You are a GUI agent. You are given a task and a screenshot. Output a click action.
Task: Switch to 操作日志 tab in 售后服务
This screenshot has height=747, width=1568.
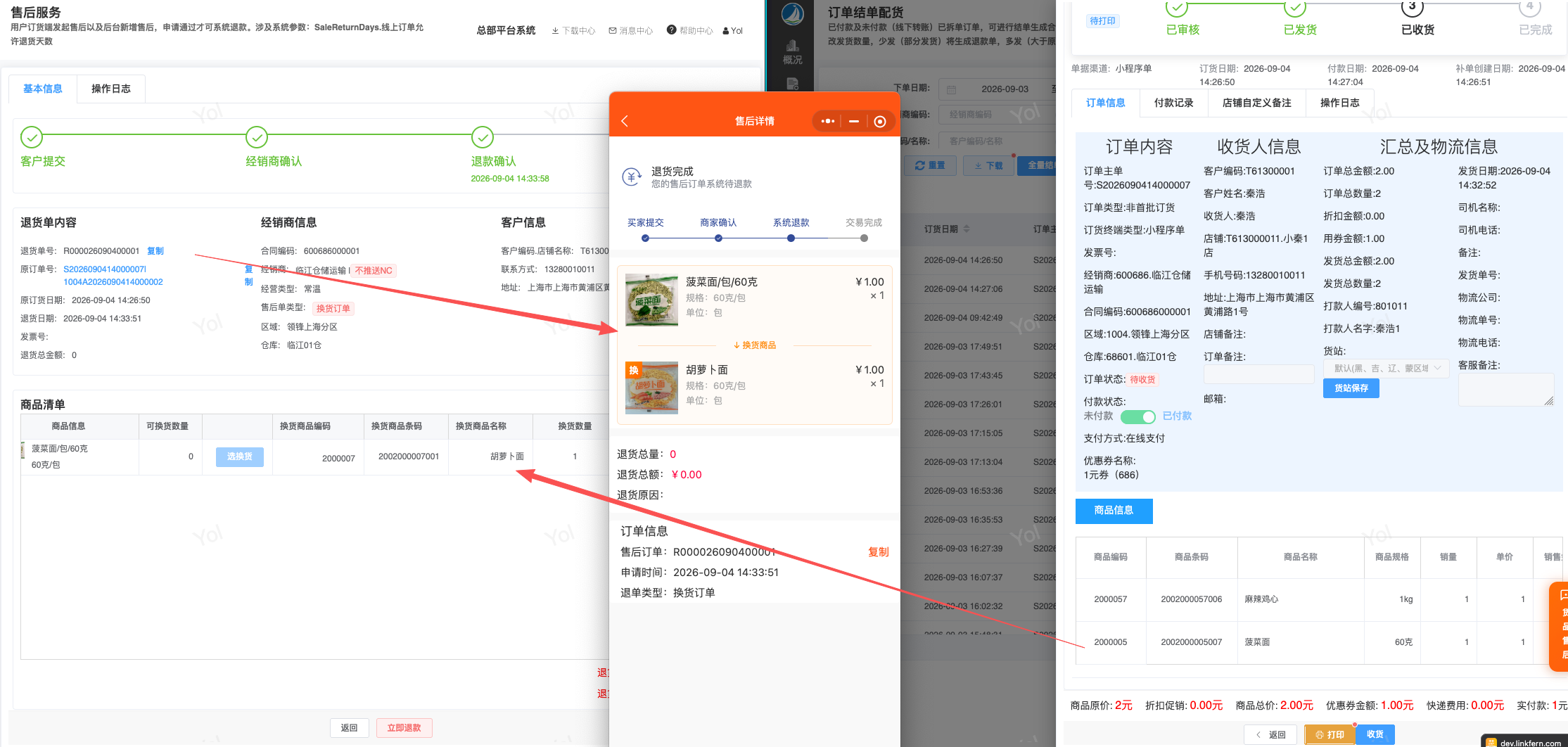(111, 89)
